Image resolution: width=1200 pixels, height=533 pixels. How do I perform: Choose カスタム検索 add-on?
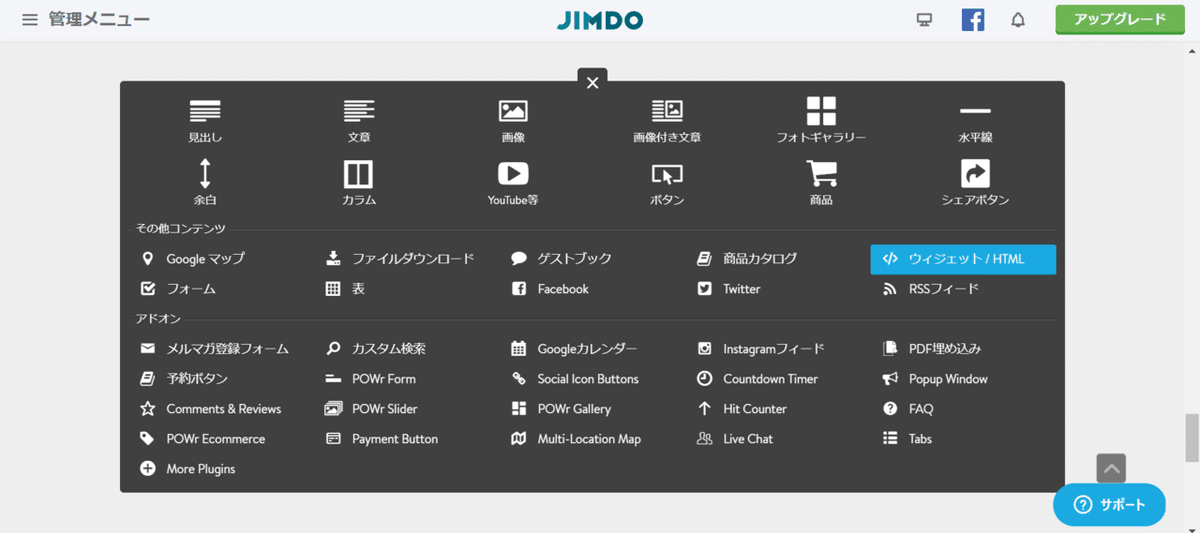pos(376,349)
